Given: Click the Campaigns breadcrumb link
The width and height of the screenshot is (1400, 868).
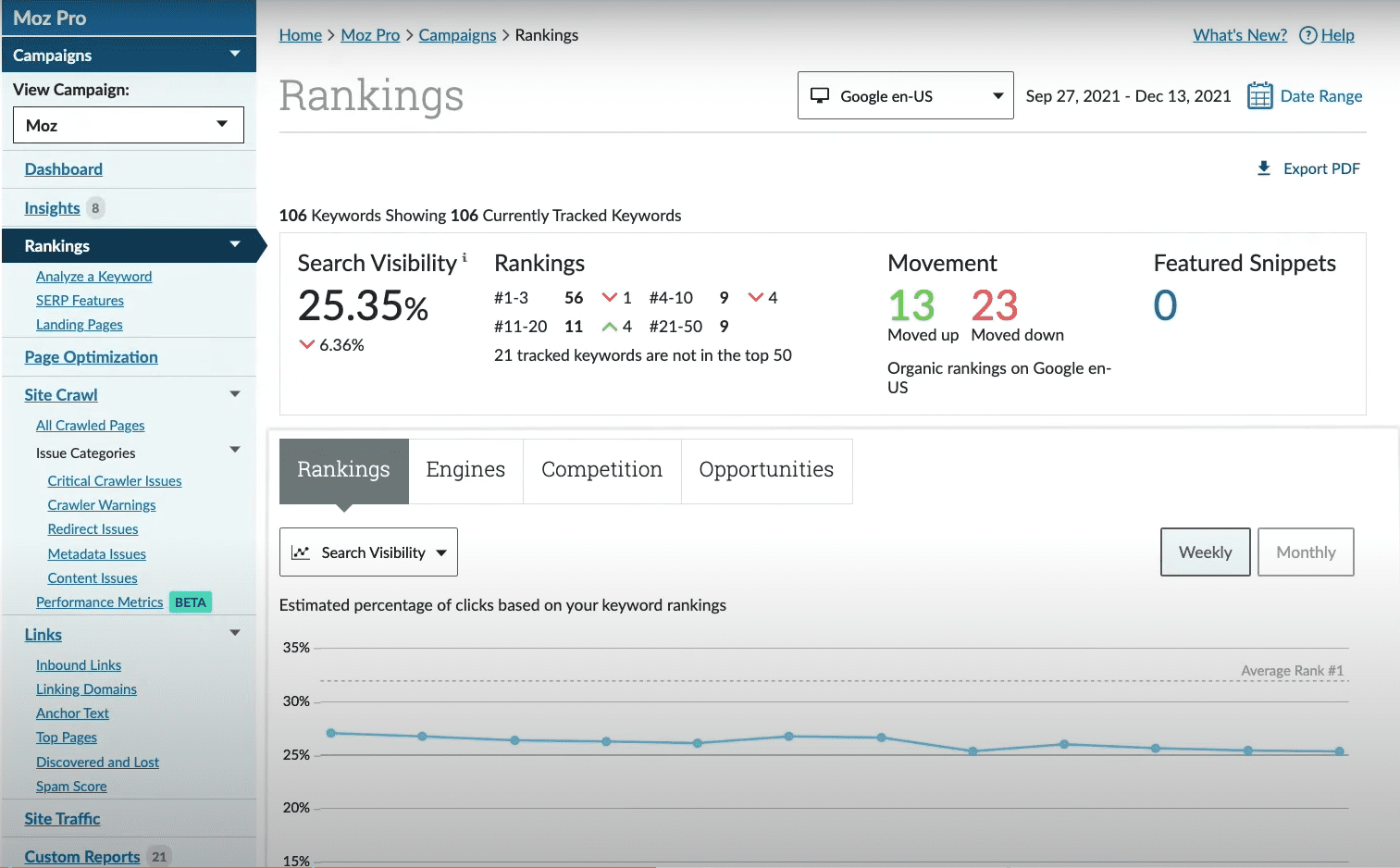Looking at the screenshot, I should 457,35.
